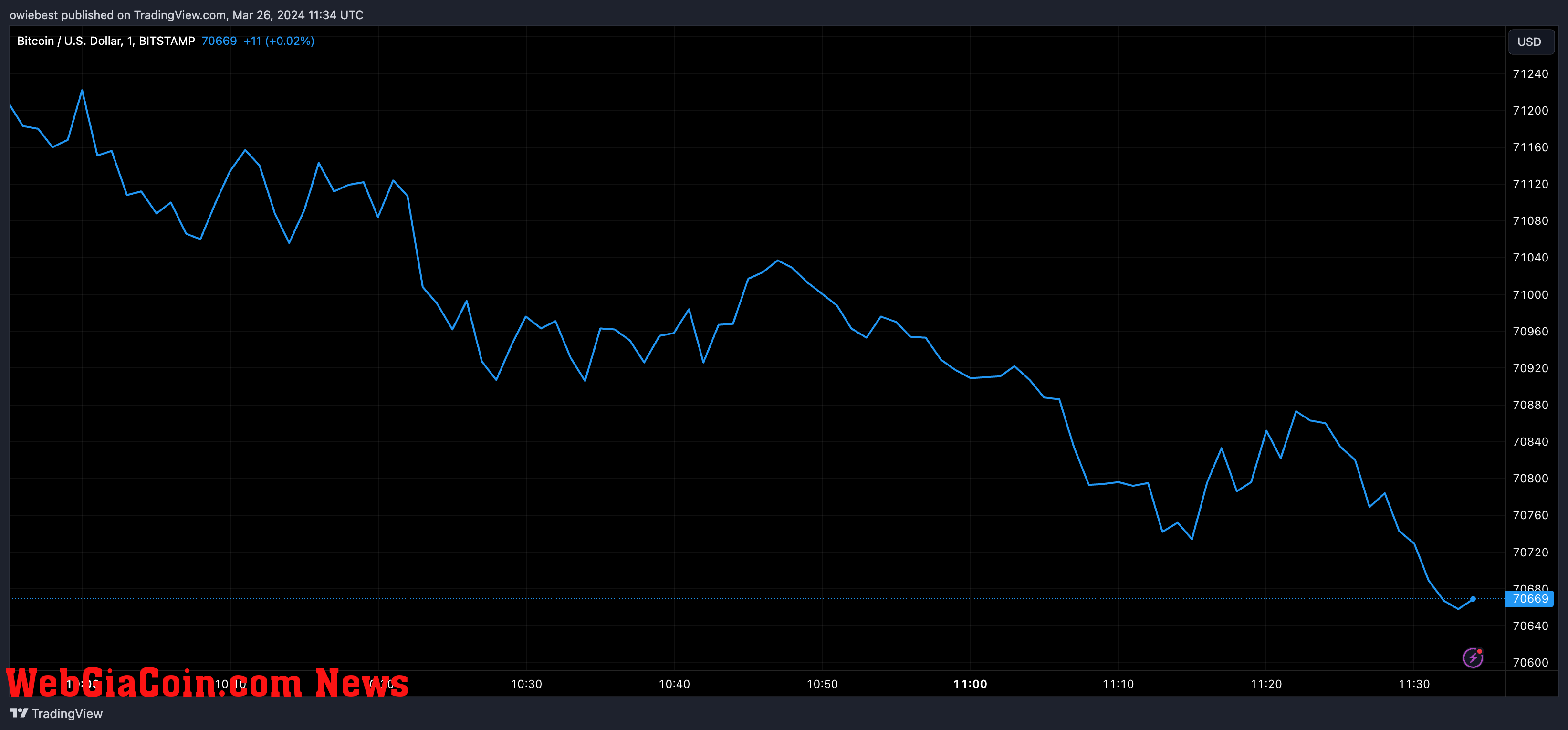Click the bold 11:00 time axis label

pos(970,684)
